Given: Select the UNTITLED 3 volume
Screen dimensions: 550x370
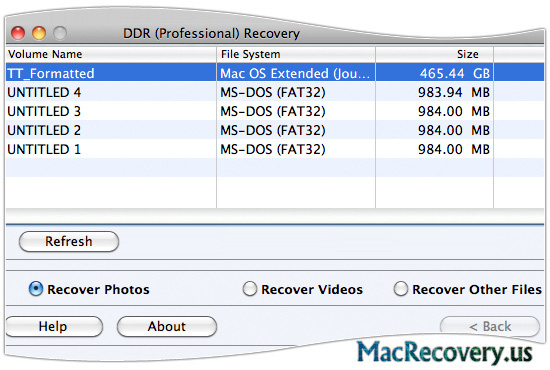Looking at the screenshot, I should [x=275, y=111].
